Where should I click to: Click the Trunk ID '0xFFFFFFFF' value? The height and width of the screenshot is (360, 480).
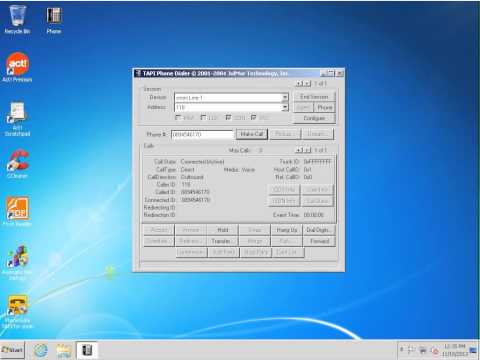[317, 162]
